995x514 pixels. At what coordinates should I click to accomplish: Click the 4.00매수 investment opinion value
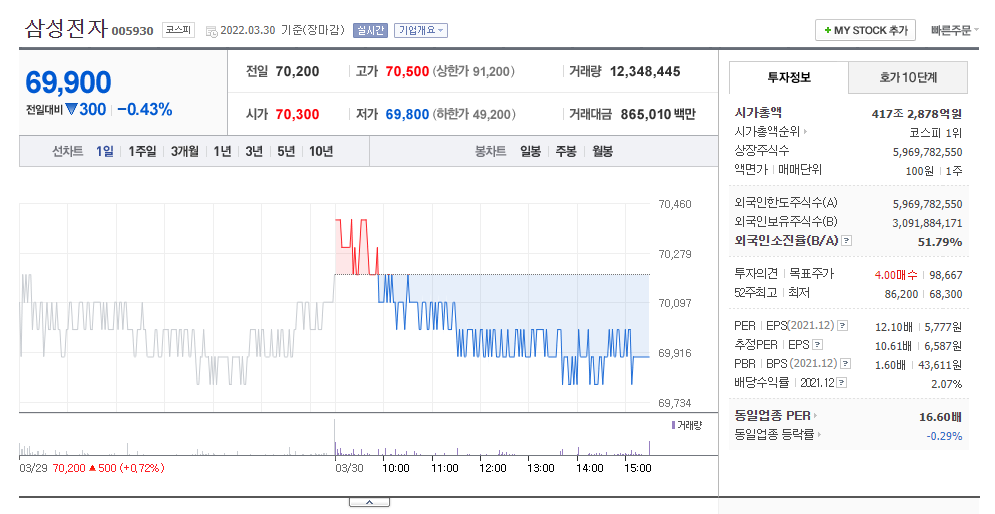(896, 275)
